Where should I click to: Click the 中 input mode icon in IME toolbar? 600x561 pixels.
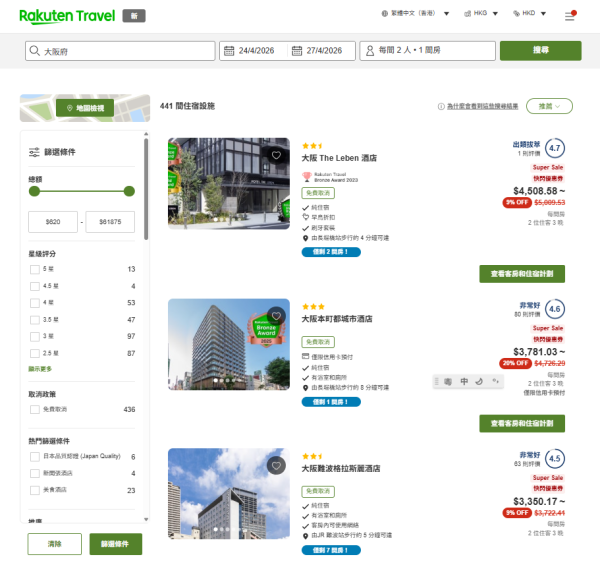pyautogui.click(x=464, y=381)
